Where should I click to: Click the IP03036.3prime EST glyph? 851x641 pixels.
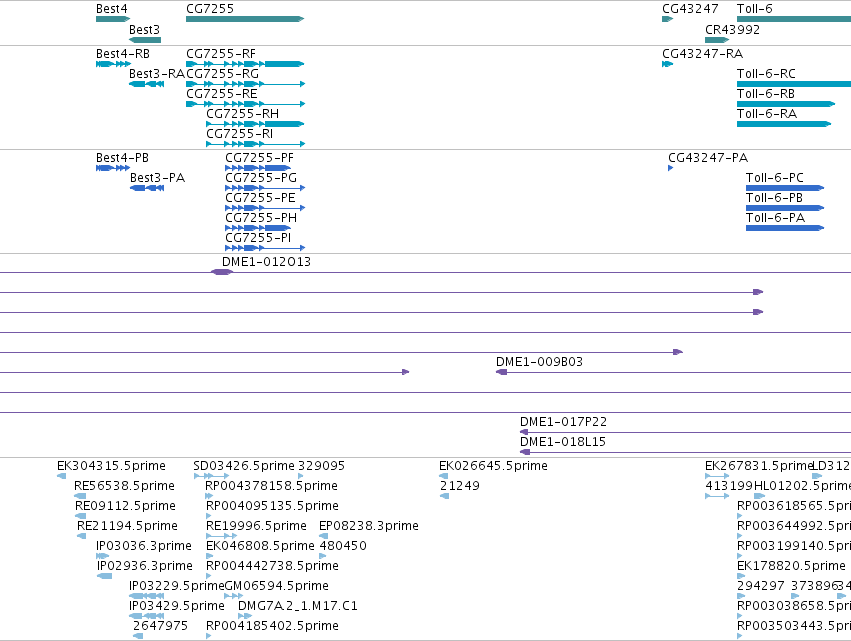click(103, 556)
